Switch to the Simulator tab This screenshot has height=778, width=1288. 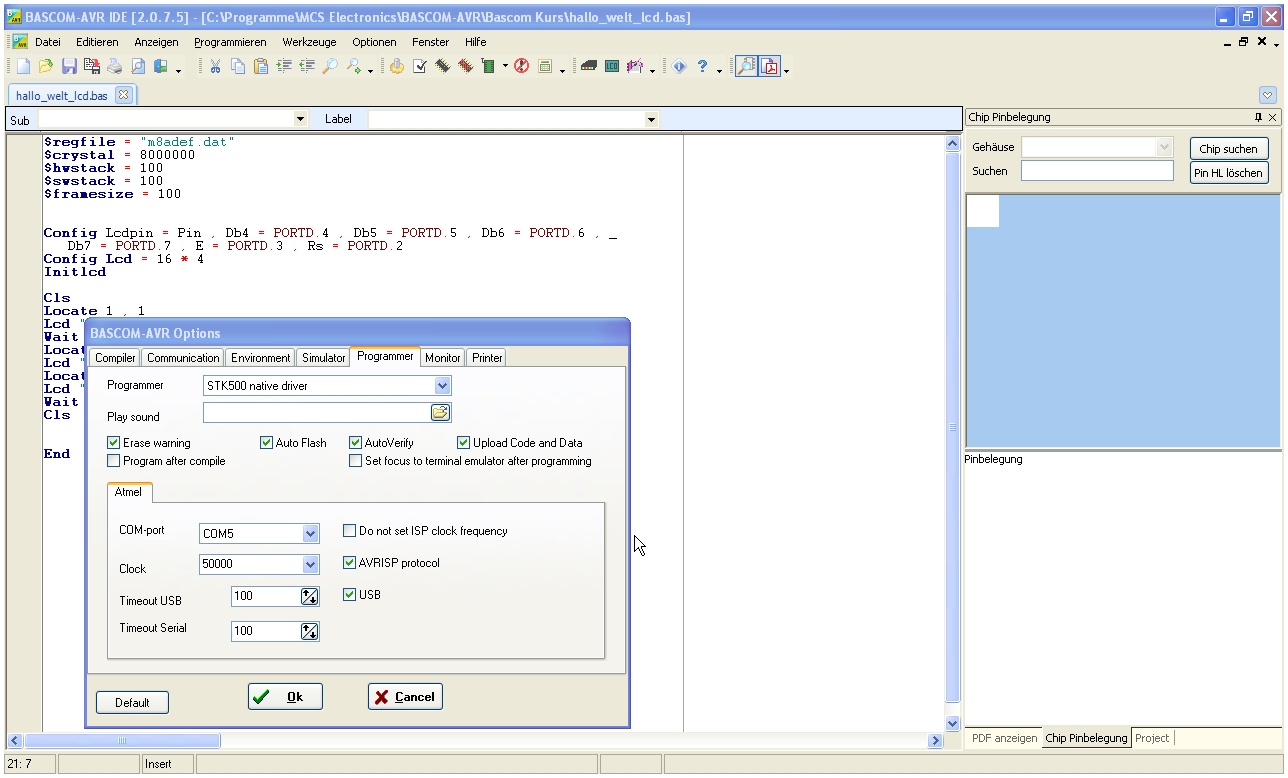click(324, 357)
